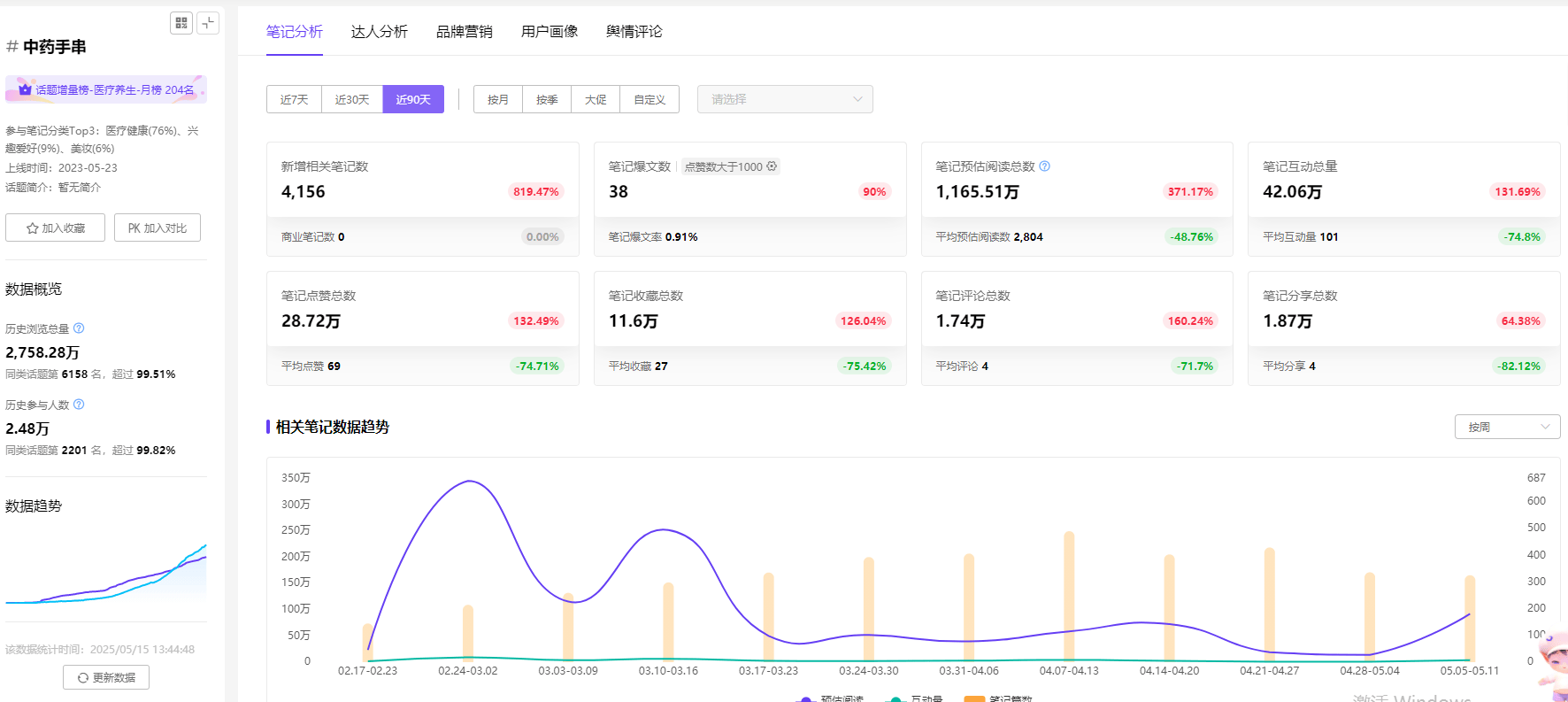Click the 该数据统计时间 timestamp text
This screenshot has height=702, width=1568.
coord(100,650)
